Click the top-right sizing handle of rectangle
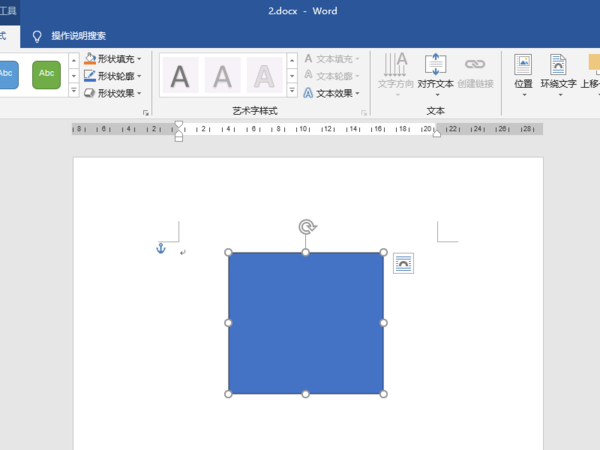The height and width of the screenshot is (450, 600). (383, 252)
